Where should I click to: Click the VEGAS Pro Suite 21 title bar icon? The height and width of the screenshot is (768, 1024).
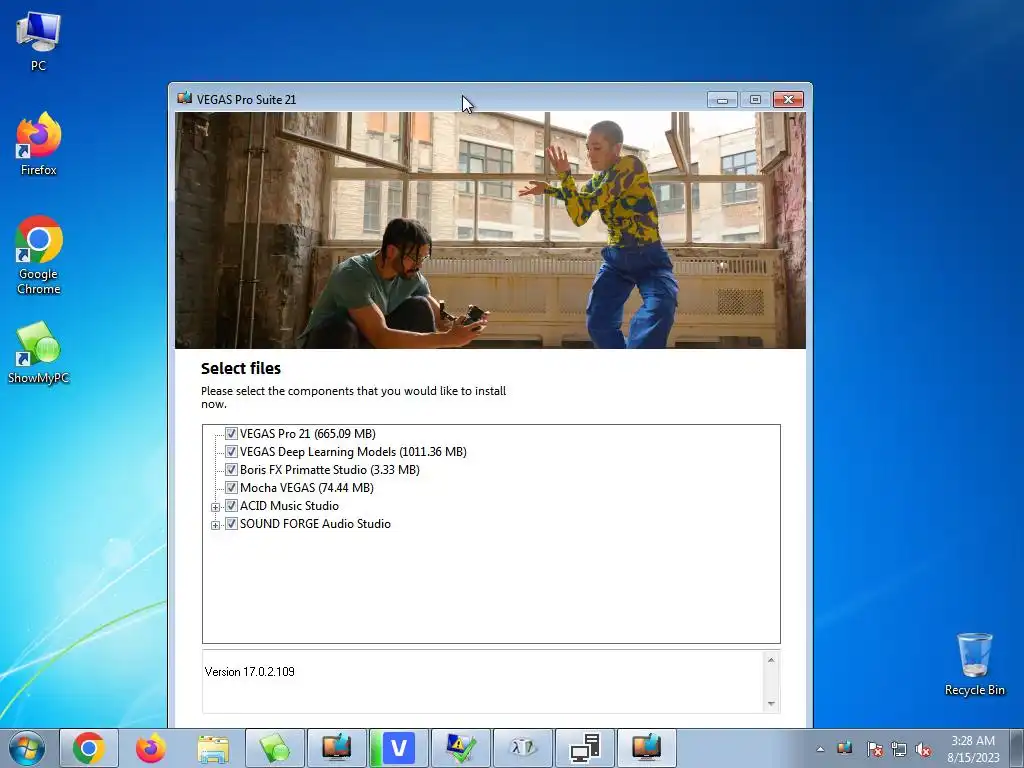(185, 99)
